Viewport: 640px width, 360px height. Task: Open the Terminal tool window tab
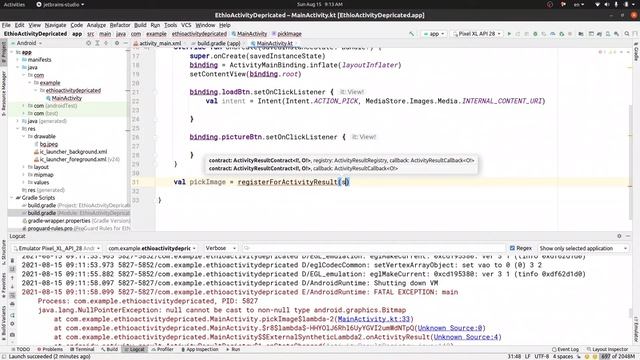click(x=82, y=349)
